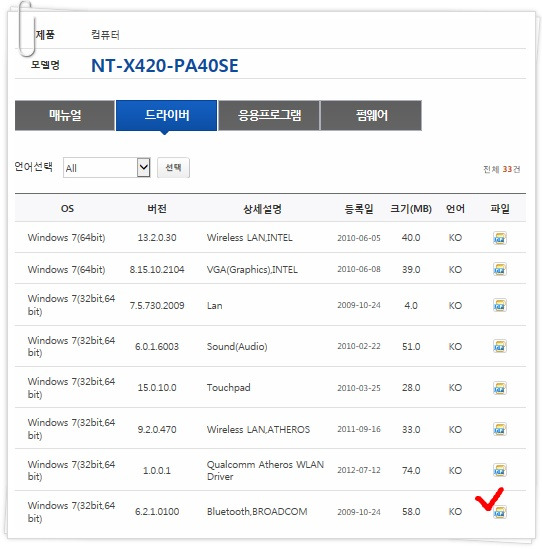Download the VGA(Graphics),INTEL driver file
The height and width of the screenshot is (549, 542).
tap(500, 269)
